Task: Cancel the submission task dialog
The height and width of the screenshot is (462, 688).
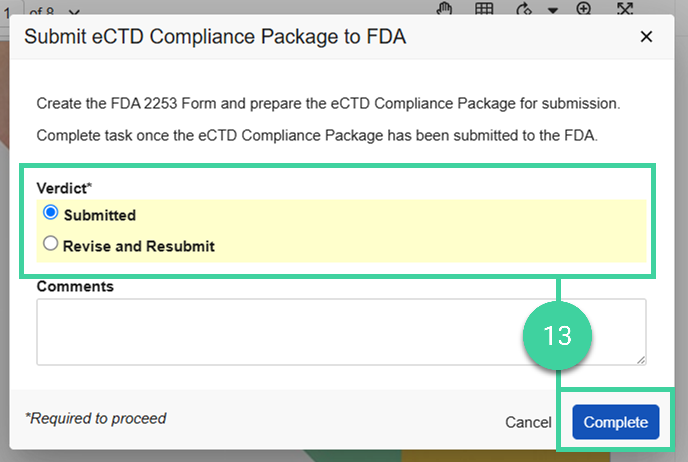Action: click(x=528, y=422)
